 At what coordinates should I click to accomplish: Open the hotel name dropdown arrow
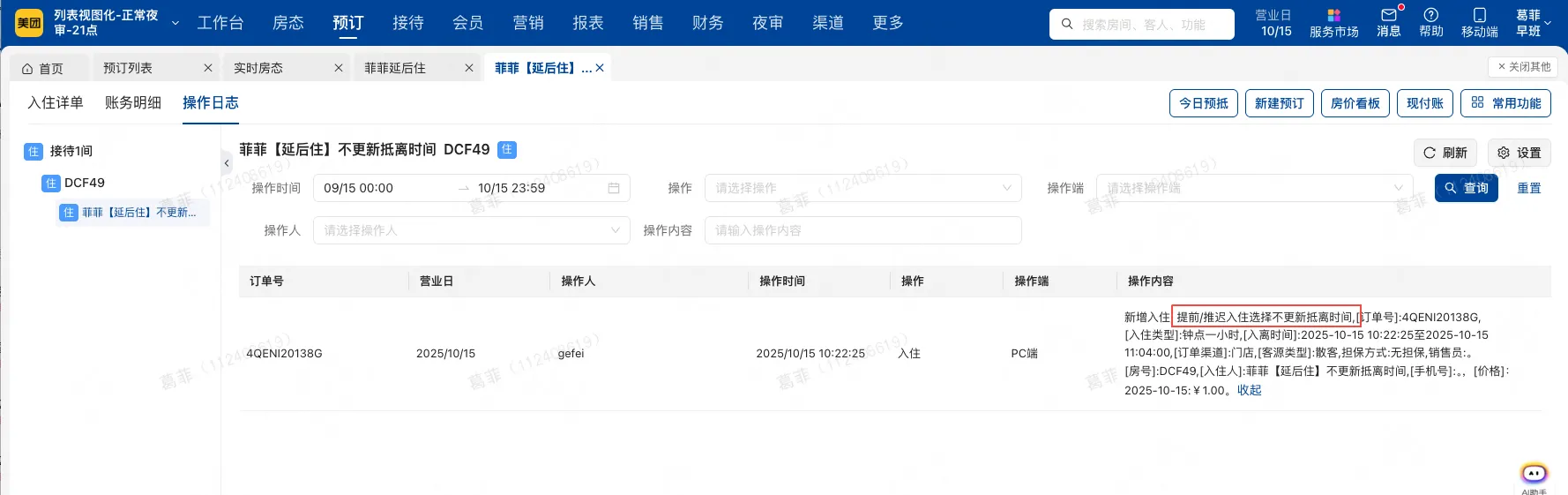tap(175, 23)
